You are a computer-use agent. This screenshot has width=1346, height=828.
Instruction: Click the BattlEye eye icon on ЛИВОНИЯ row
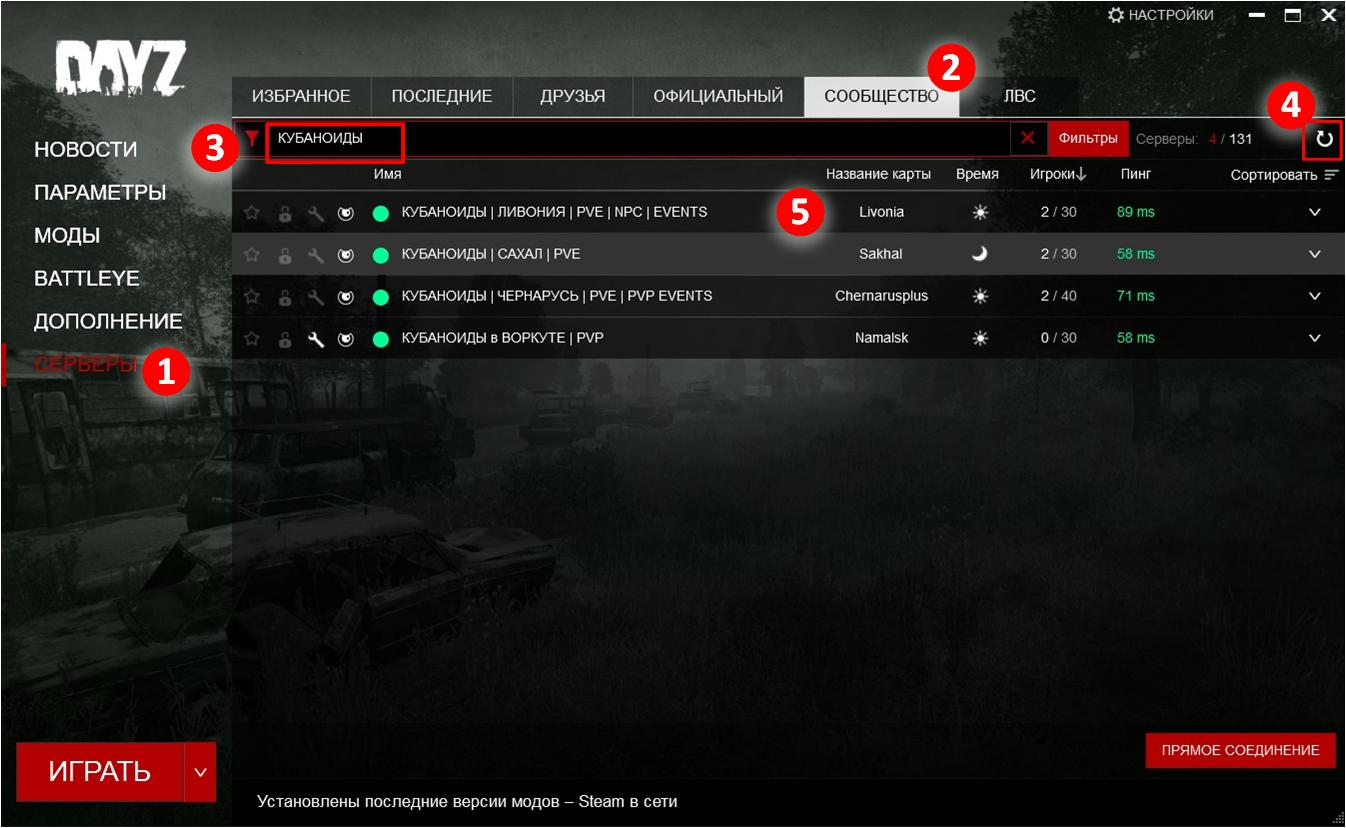[x=346, y=212]
